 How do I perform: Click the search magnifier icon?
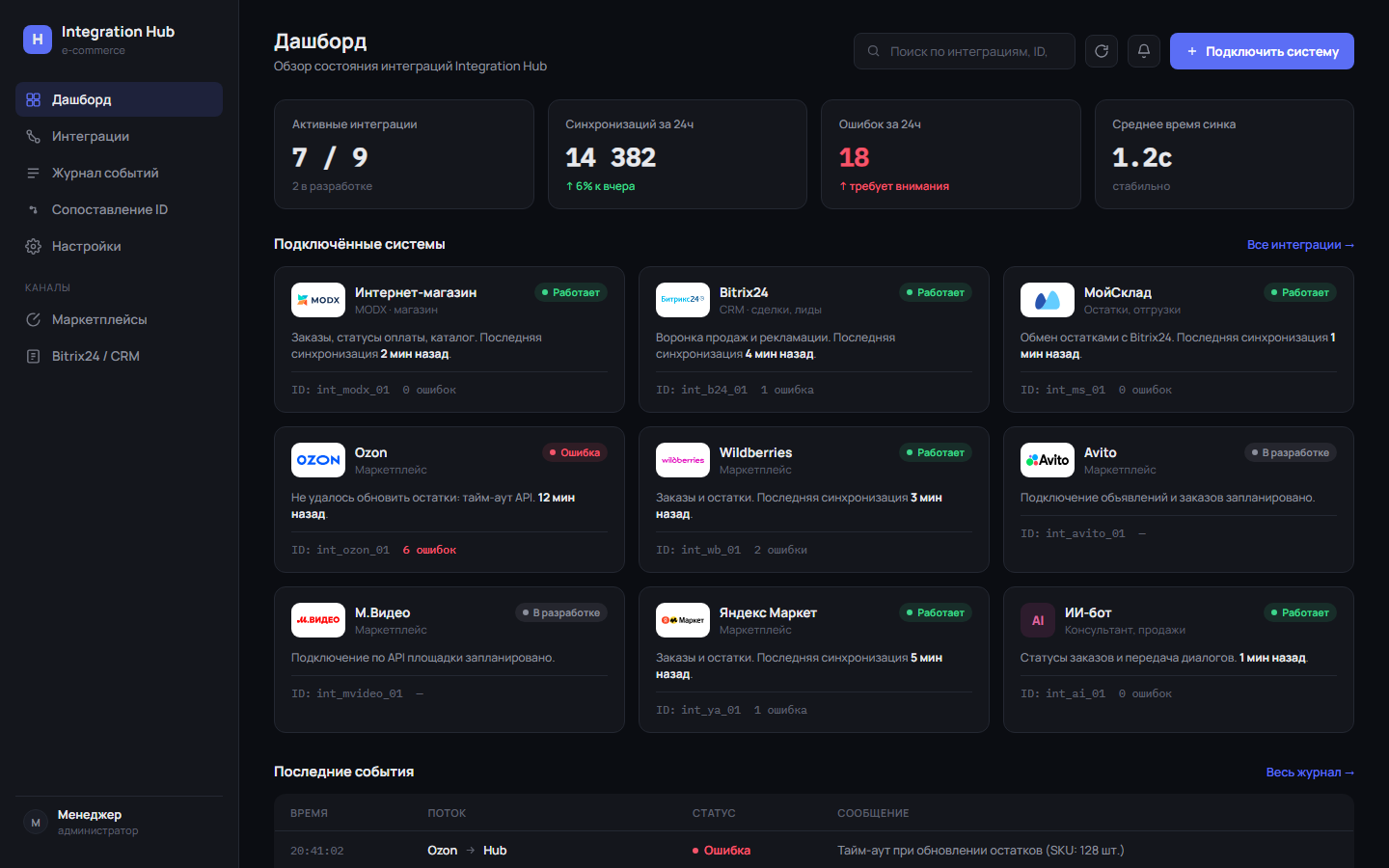tap(873, 51)
